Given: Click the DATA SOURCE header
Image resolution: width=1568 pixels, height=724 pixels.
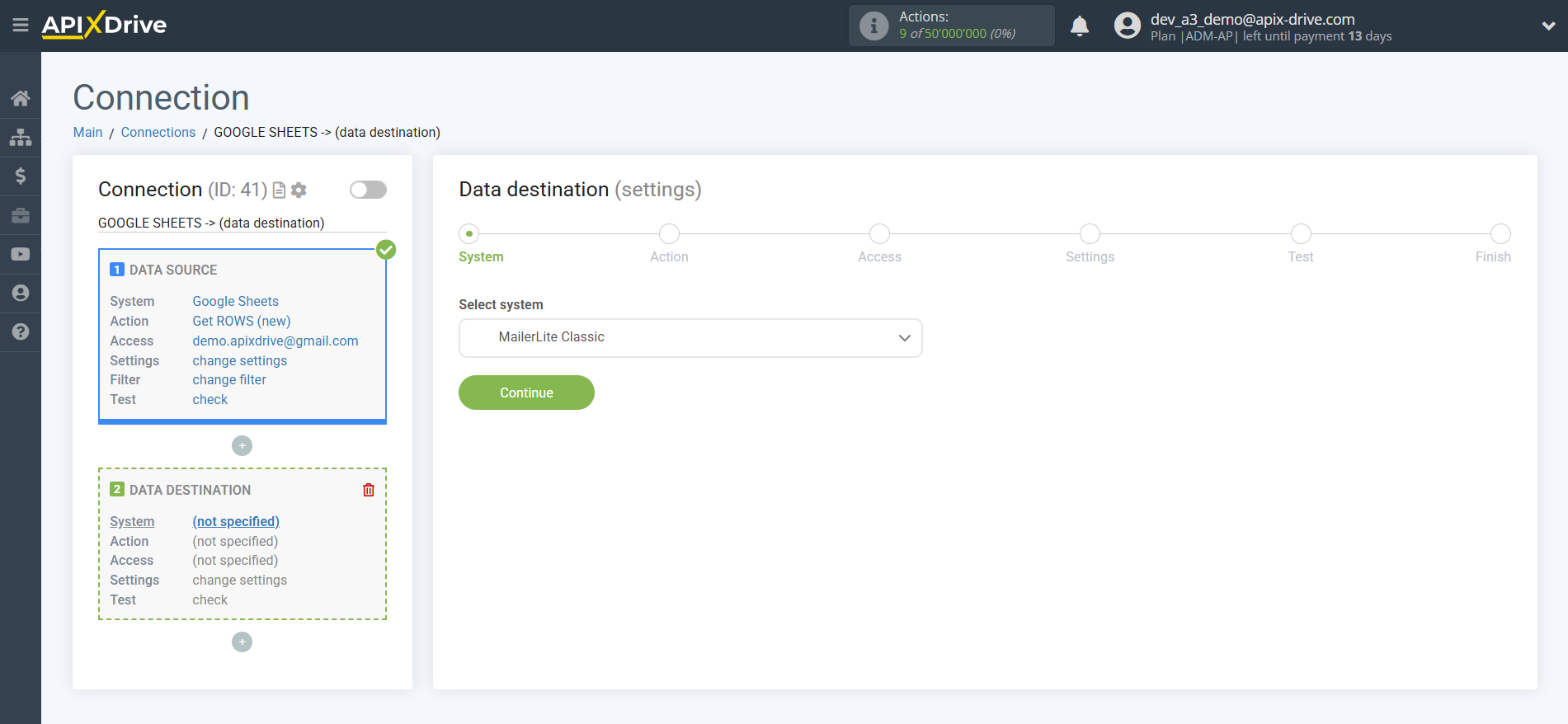Looking at the screenshot, I should coord(173,270).
